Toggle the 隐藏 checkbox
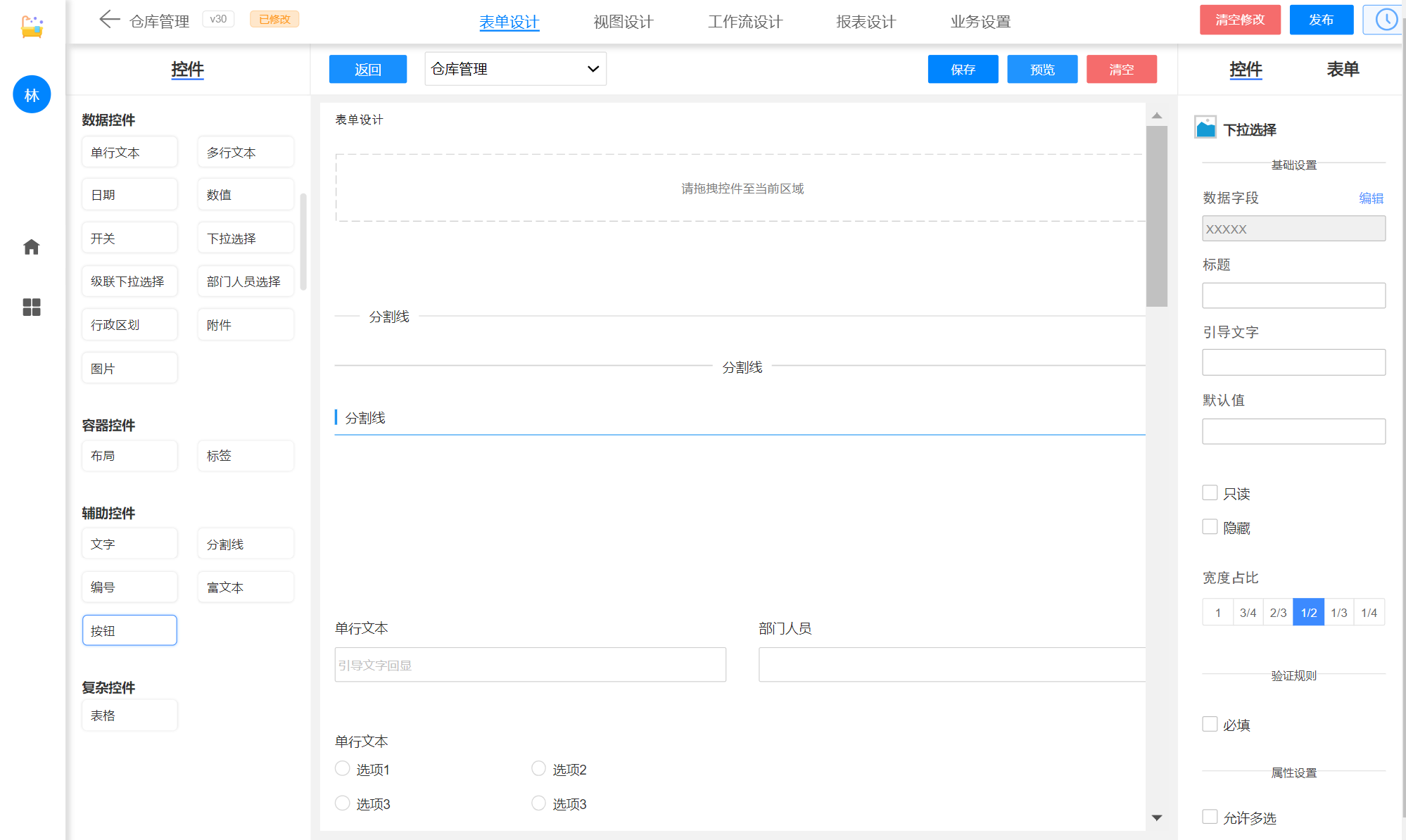The height and width of the screenshot is (840, 1406). (x=1210, y=526)
